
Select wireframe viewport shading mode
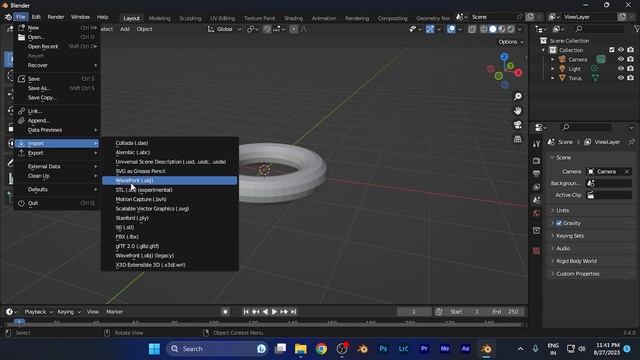[x=484, y=29]
